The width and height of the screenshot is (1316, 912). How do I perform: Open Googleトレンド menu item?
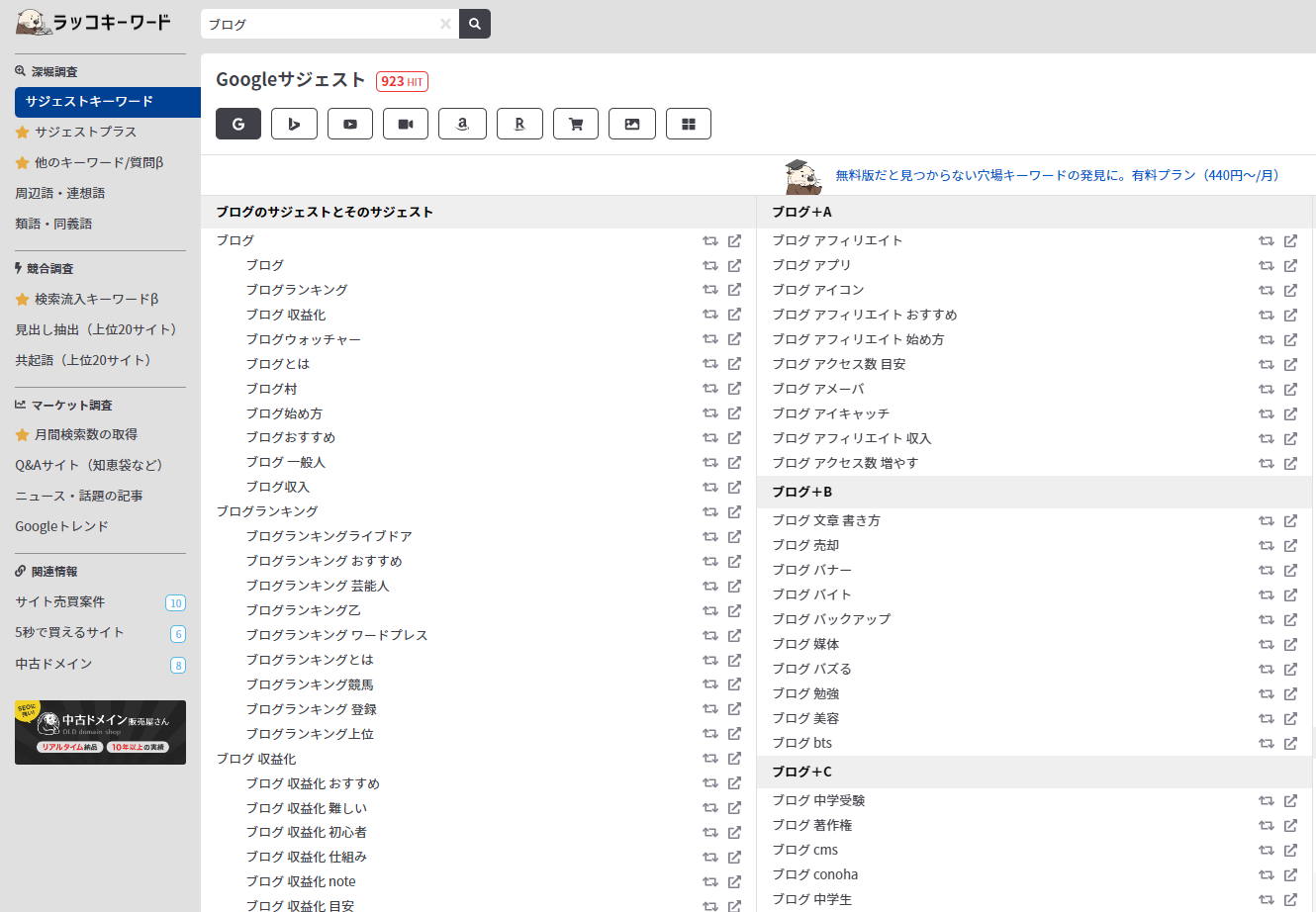point(62,526)
